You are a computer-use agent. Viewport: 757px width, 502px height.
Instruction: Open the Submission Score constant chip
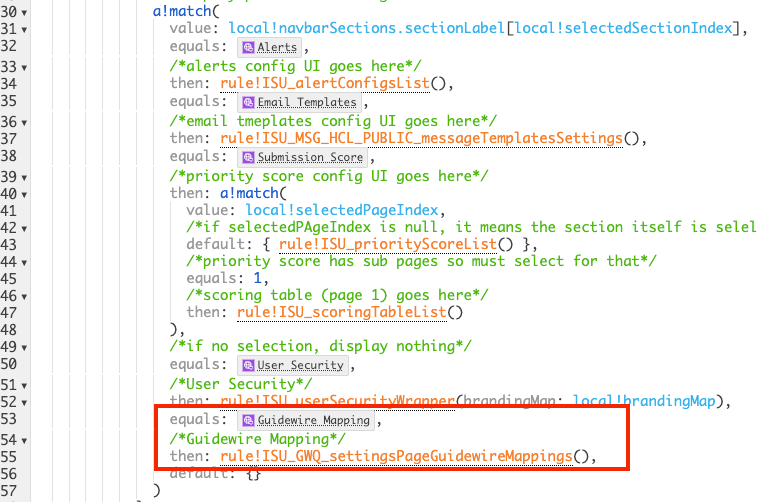pyautogui.click(x=302, y=157)
